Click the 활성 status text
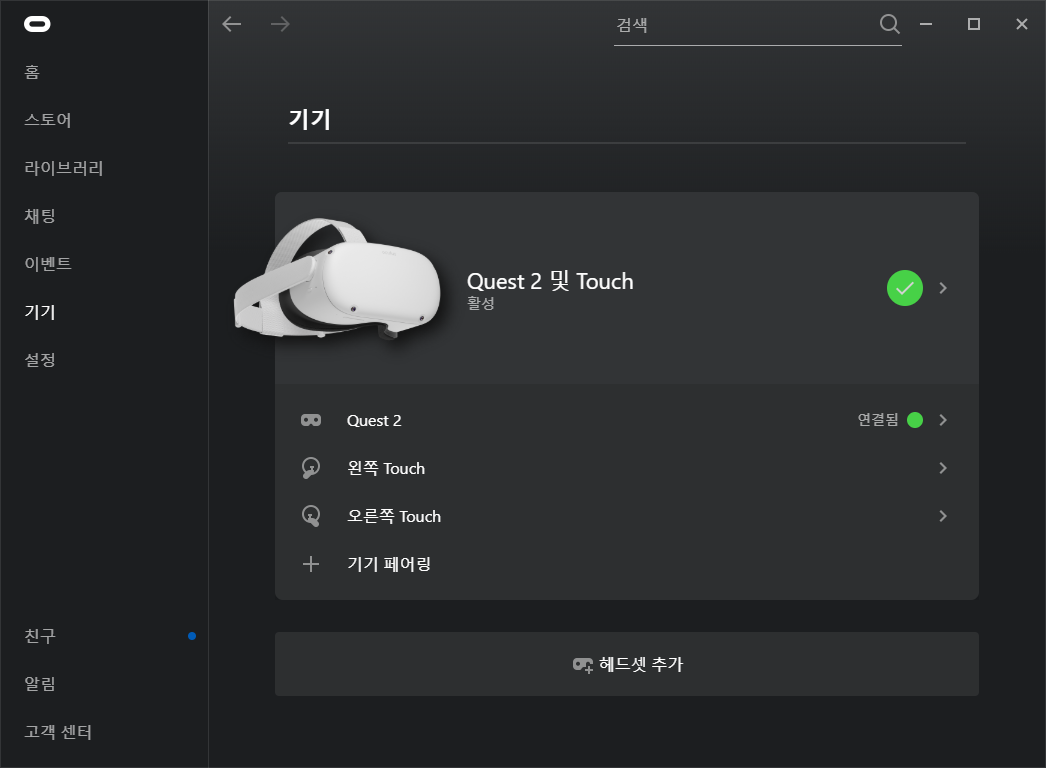Screen dimensions: 1046x768 click(x=480, y=304)
